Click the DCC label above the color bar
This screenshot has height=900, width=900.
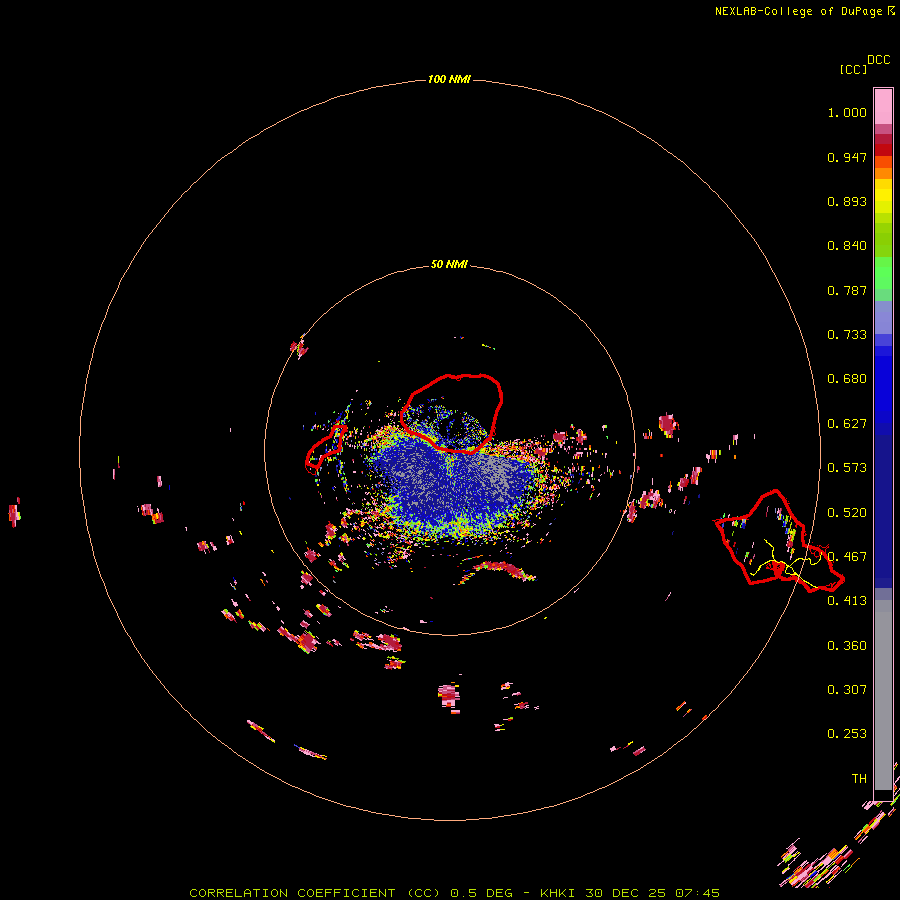coord(879,60)
